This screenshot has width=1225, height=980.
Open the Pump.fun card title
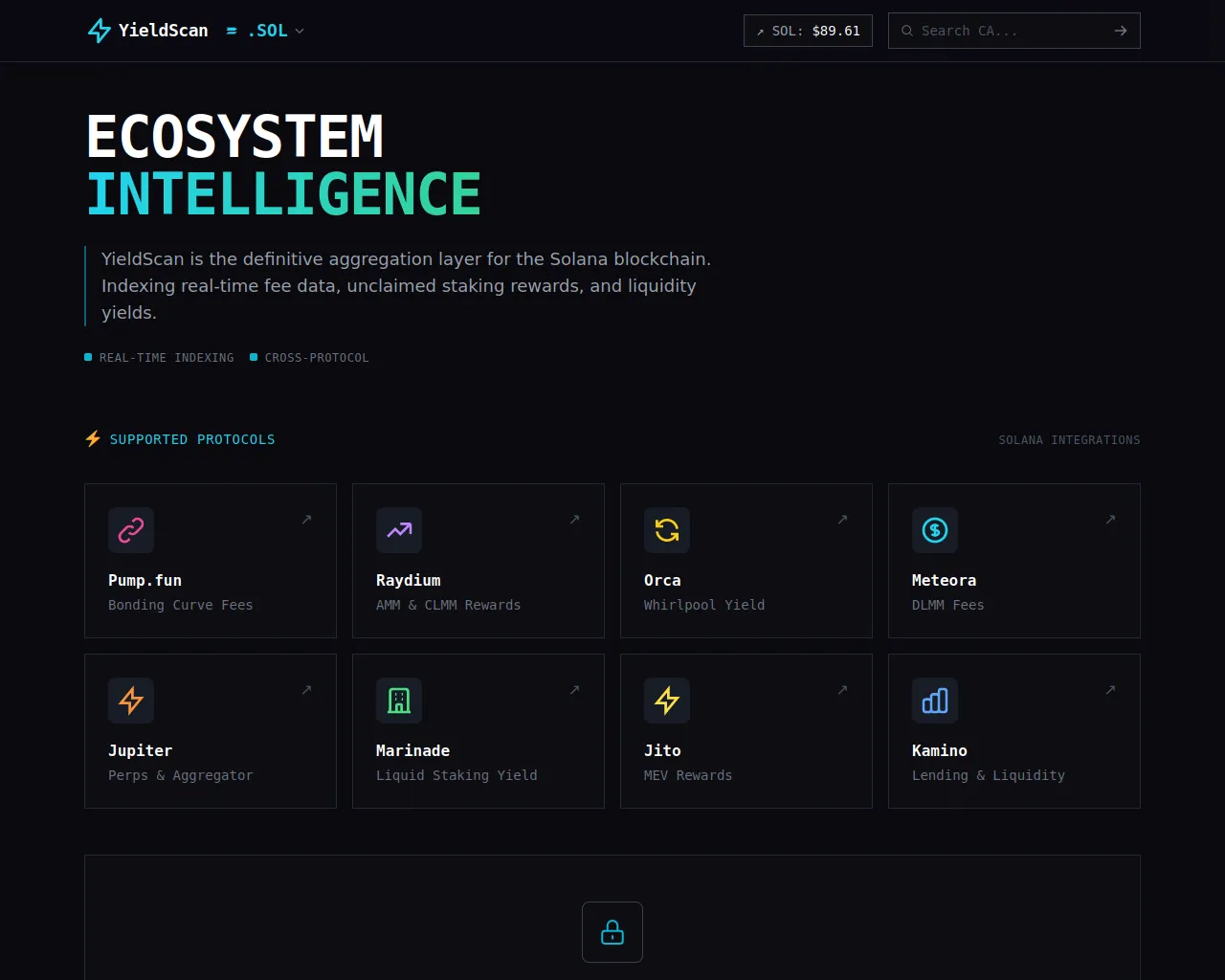point(145,580)
